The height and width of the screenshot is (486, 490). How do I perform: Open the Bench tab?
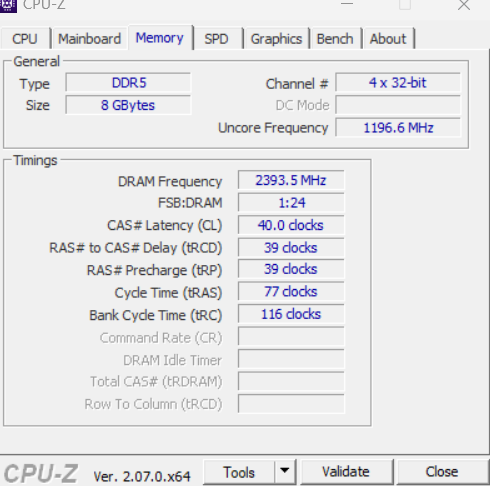(335, 39)
